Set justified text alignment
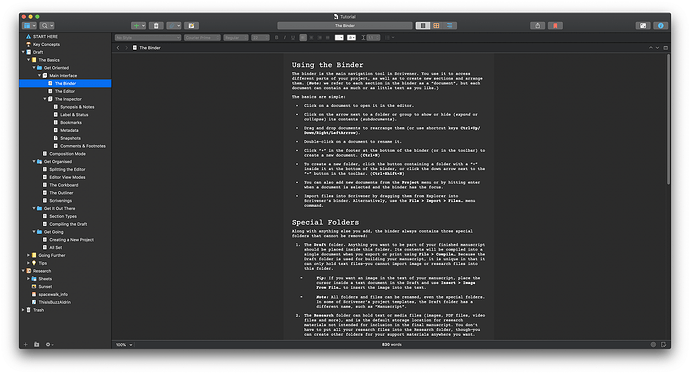 pos(328,38)
